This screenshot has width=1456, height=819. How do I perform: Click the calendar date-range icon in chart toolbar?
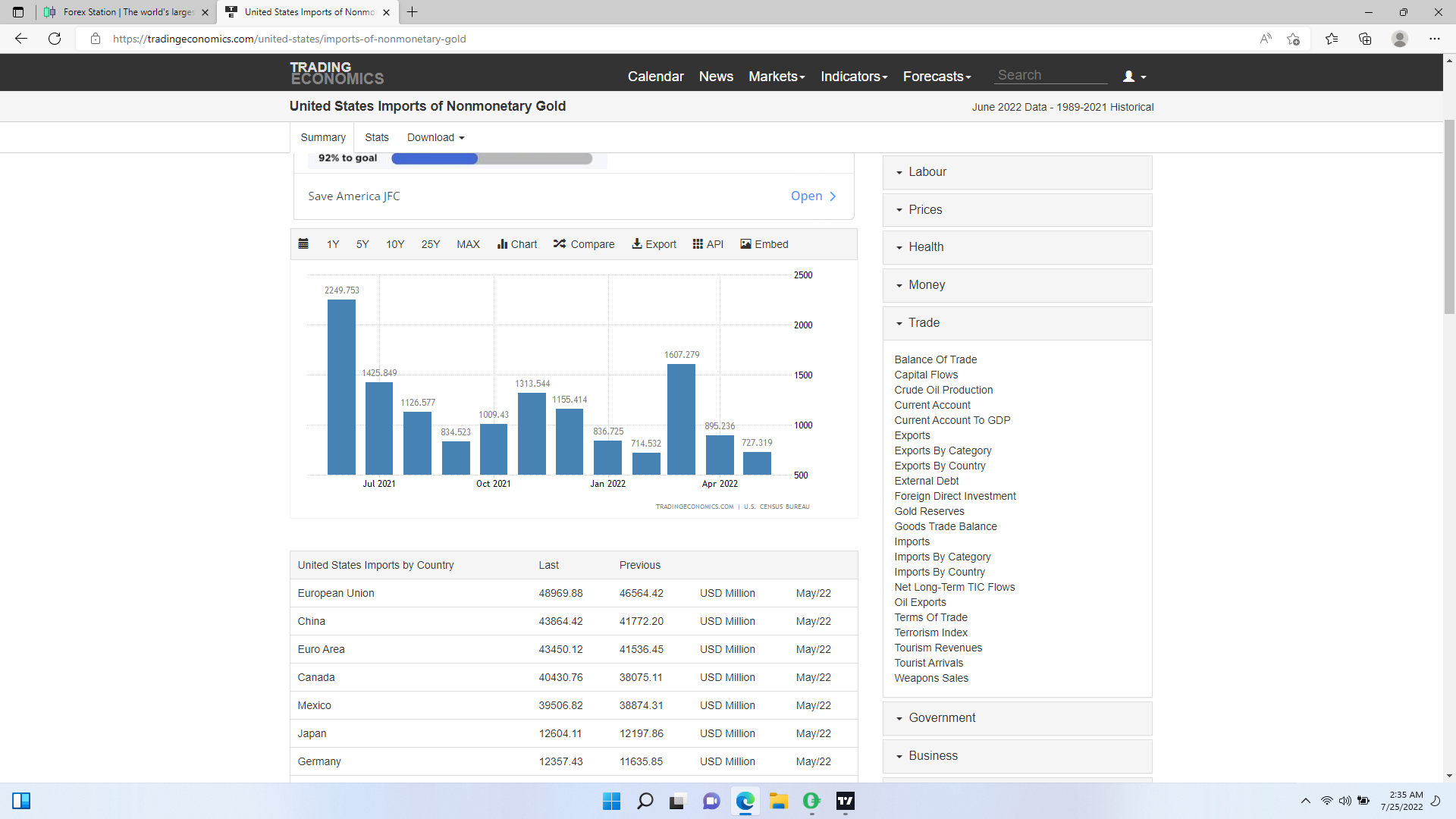303,244
